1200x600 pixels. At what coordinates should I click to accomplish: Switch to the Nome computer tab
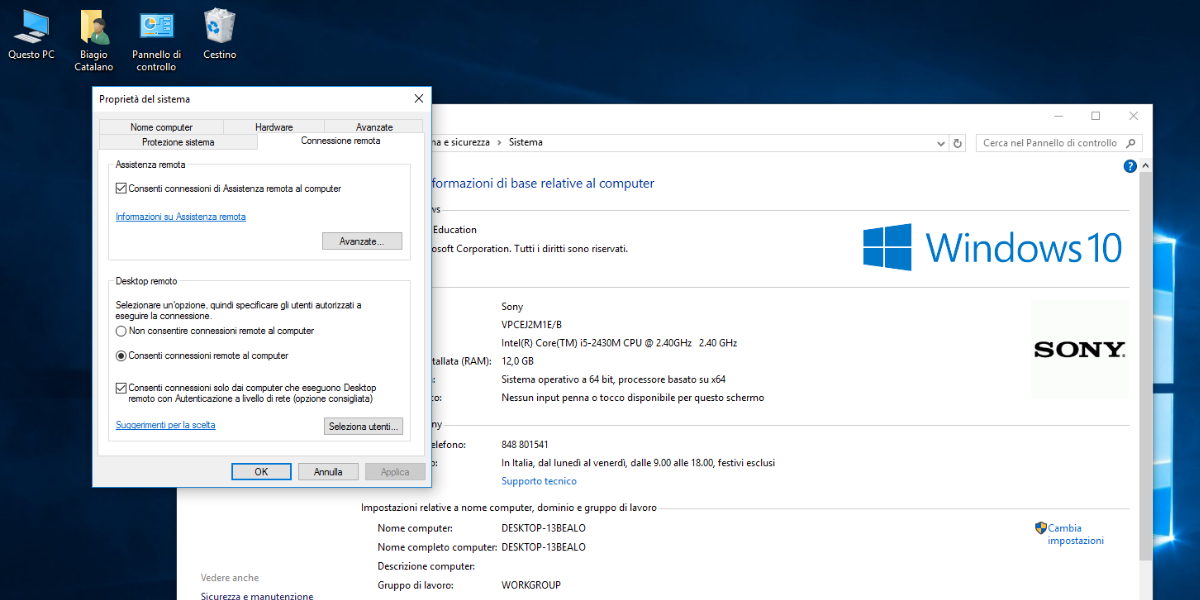pos(161,127)
